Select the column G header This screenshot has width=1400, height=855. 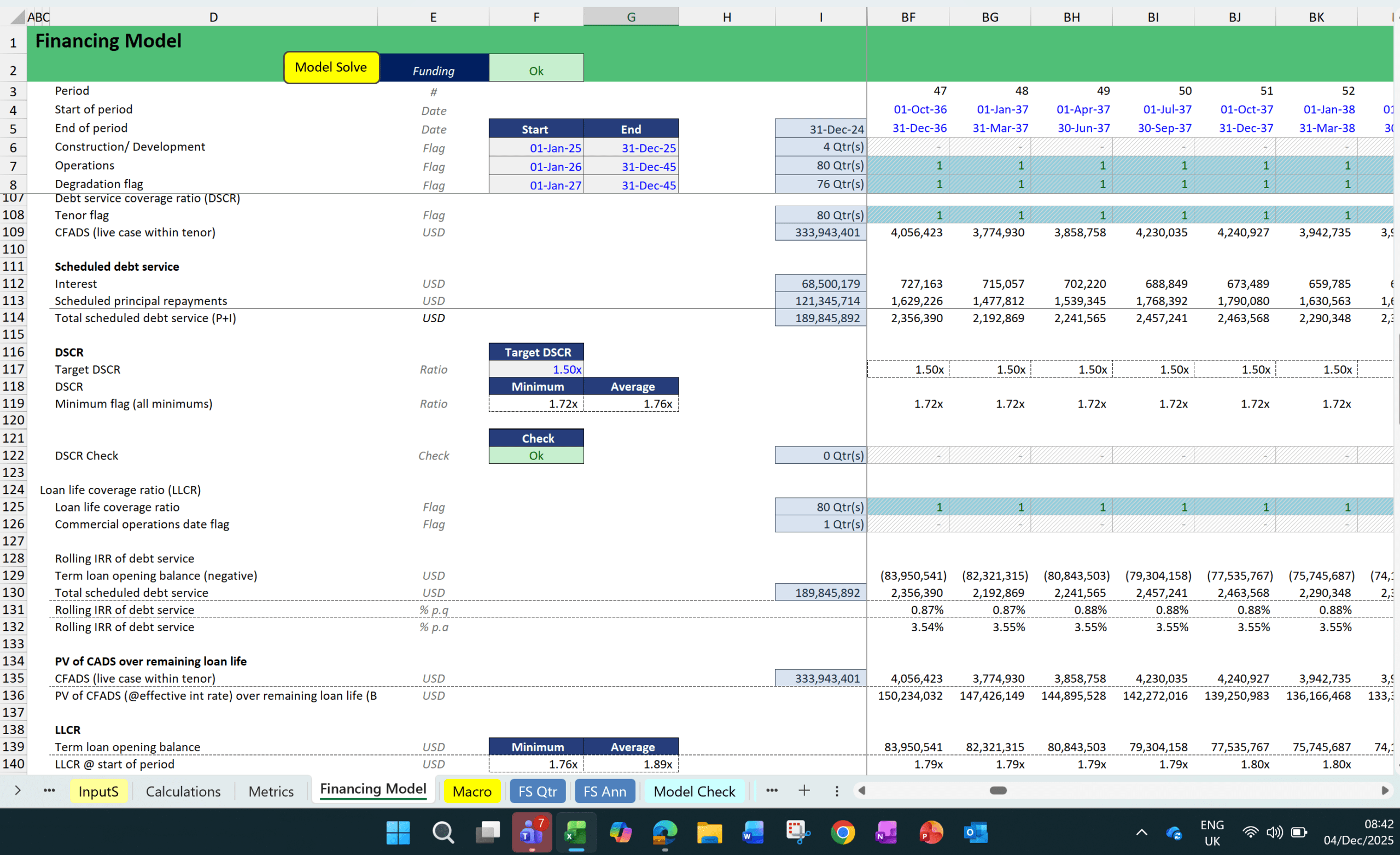point(631,17)
